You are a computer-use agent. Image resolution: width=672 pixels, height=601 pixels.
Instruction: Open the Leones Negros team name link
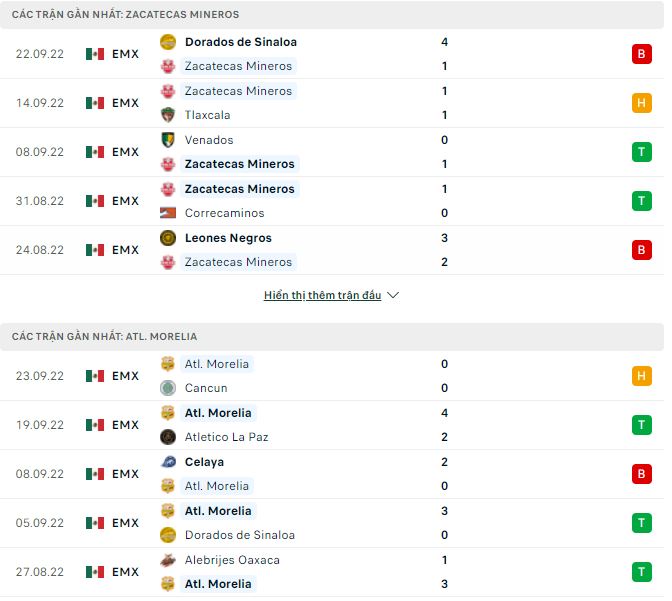(228, 238)
